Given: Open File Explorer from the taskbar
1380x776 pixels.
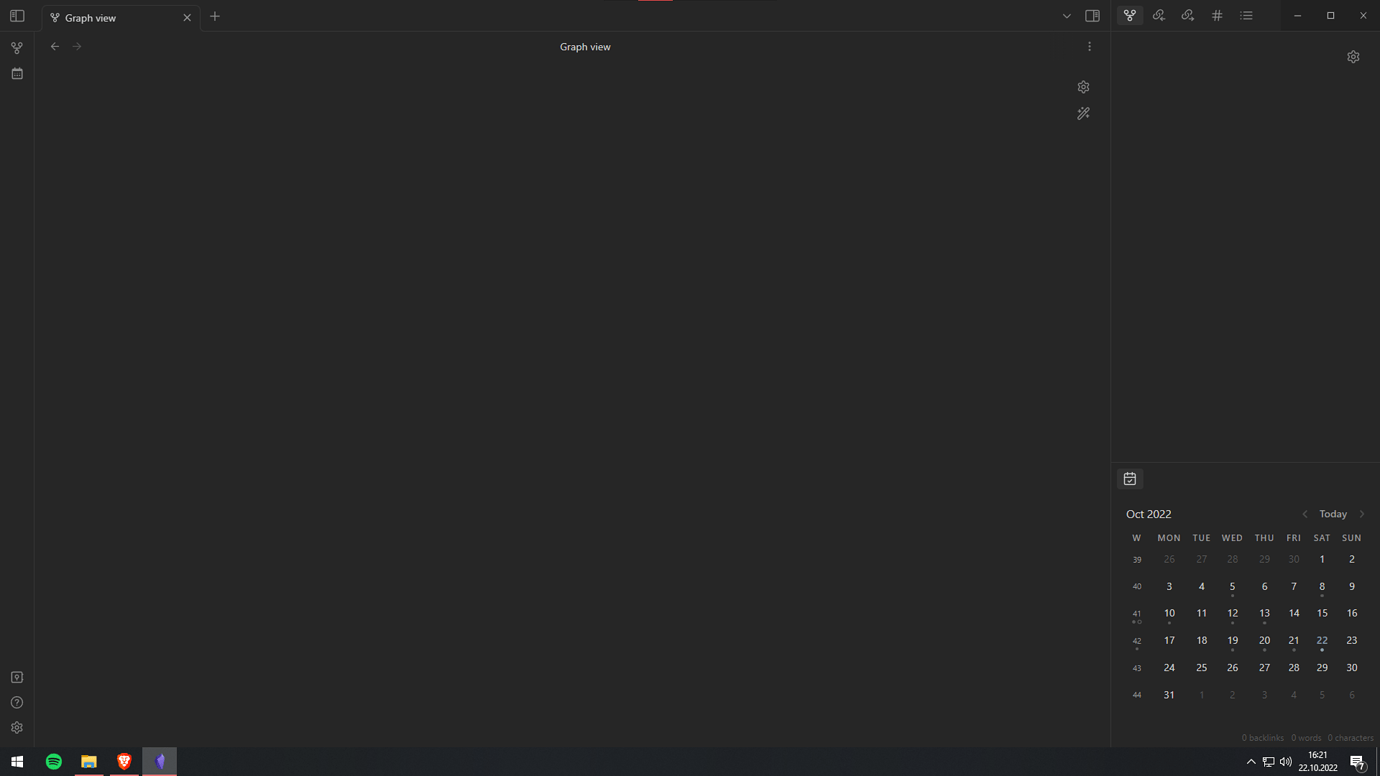Looking at the screenshot, I should tap(89, 762).
